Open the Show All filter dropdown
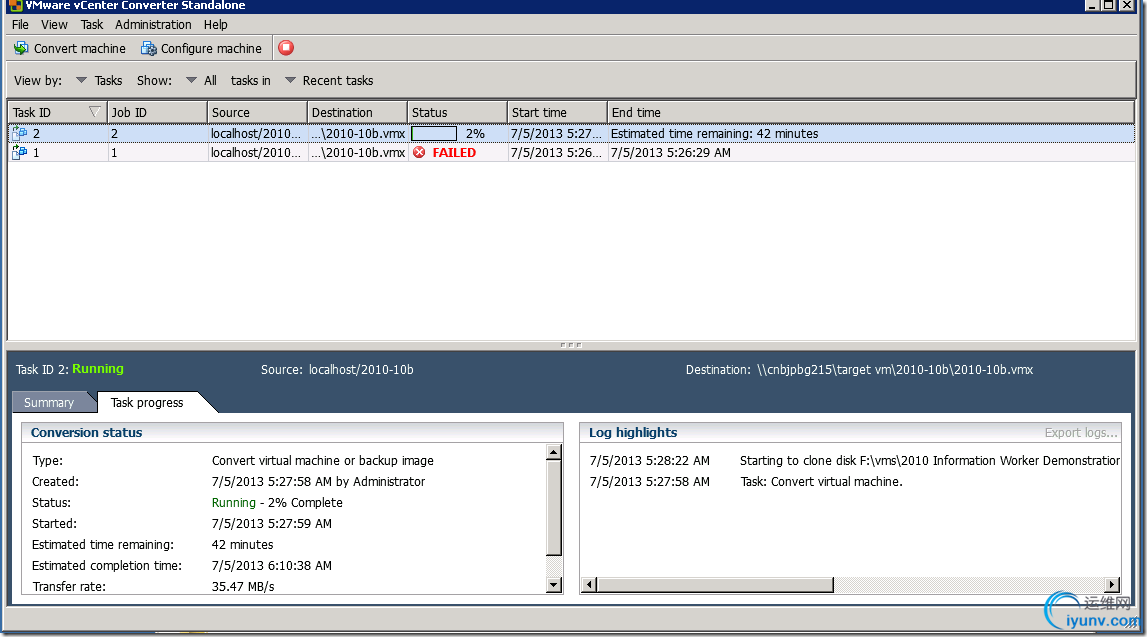Image resolution: width=1147 pixels, height=637 pixels. (x=191, y=80)
